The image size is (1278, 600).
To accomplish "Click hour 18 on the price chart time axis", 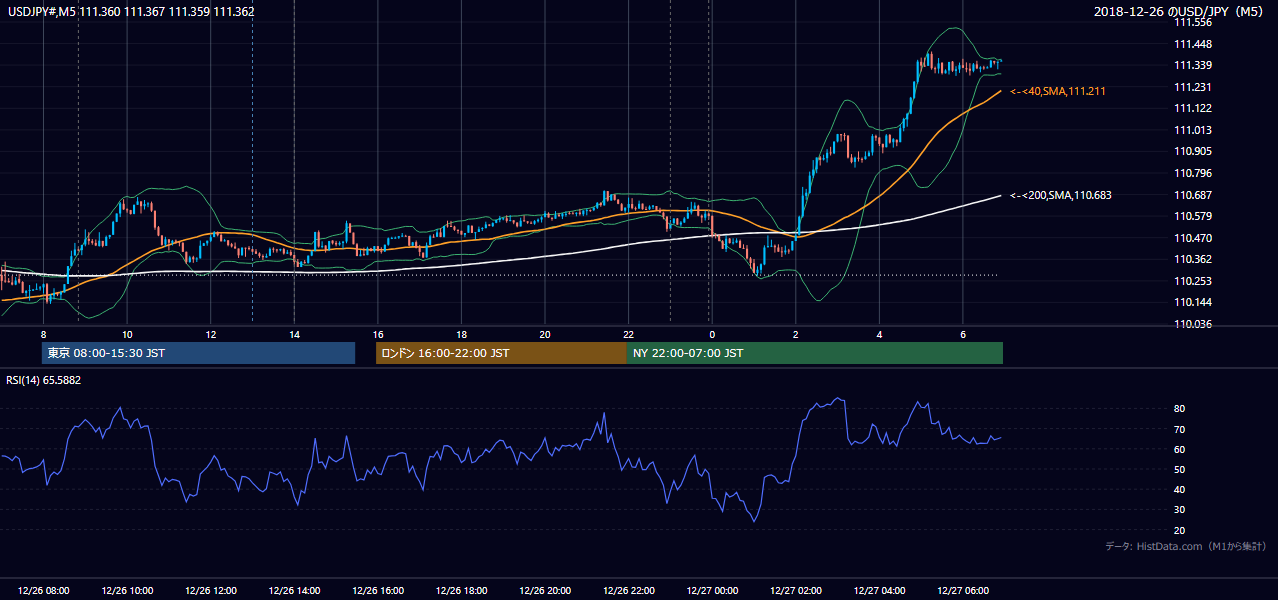I will pos(461,334).
